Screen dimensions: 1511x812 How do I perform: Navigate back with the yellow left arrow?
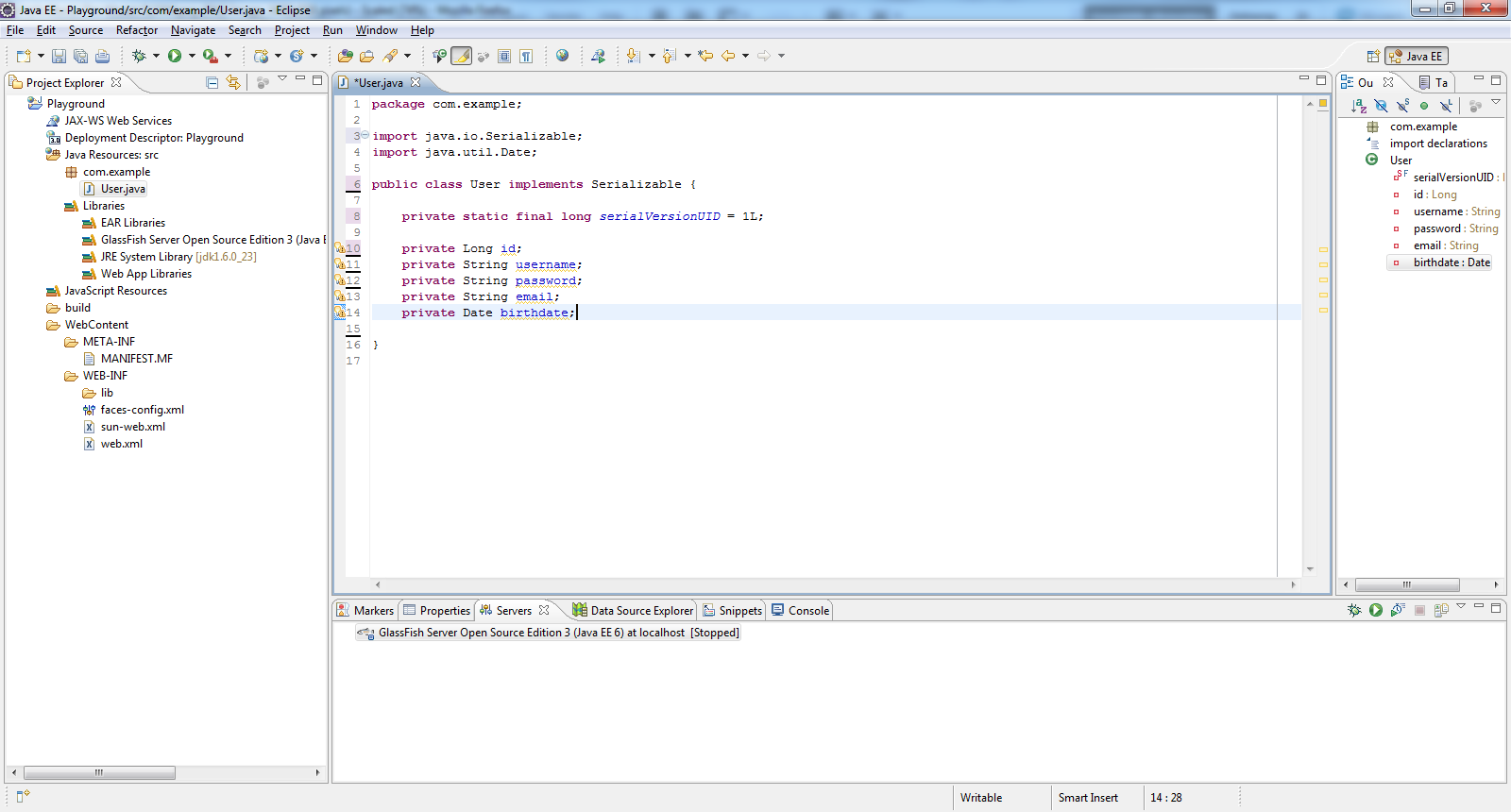pos(728,56)
